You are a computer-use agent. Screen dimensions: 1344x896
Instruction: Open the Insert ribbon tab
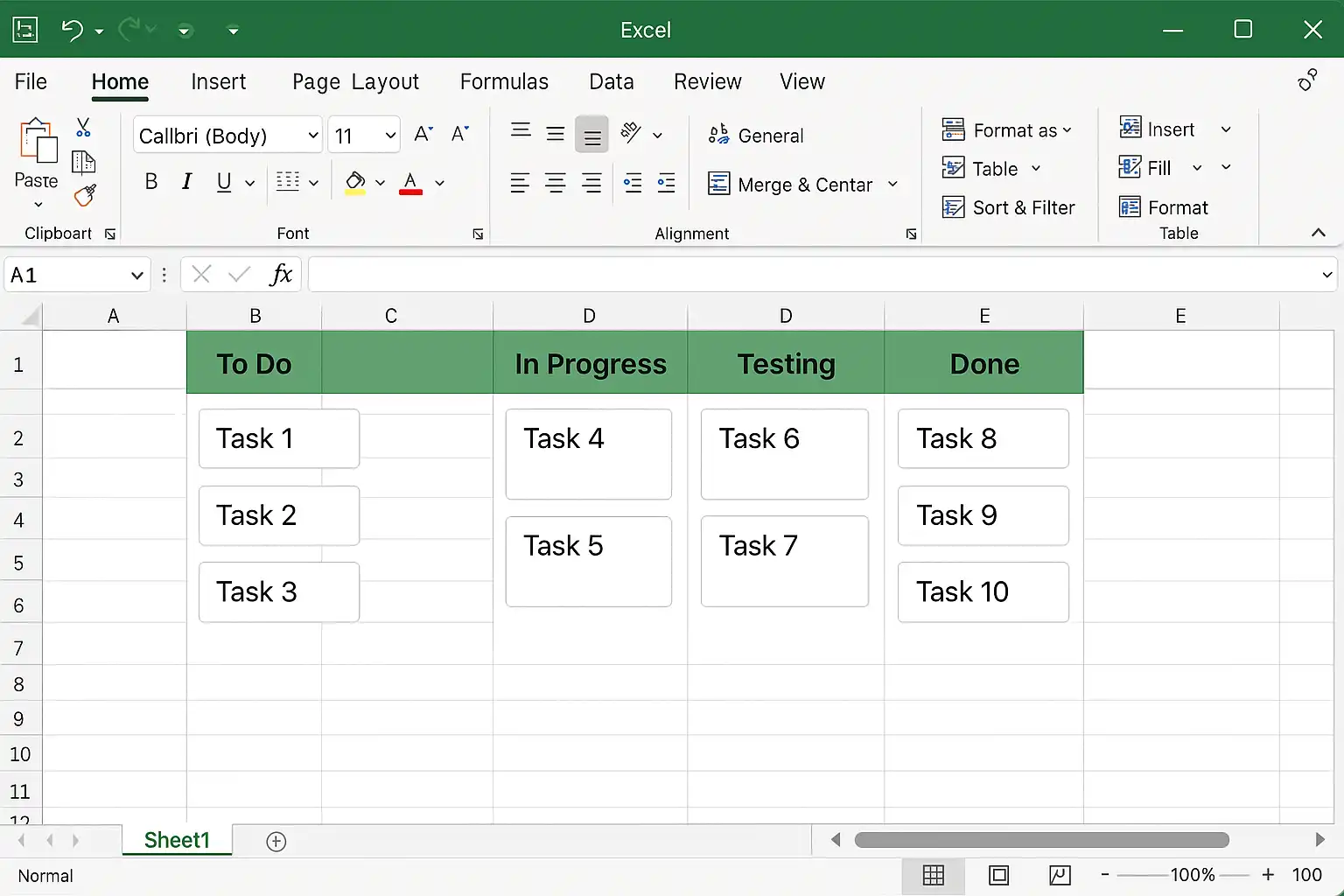pos(218,81)
